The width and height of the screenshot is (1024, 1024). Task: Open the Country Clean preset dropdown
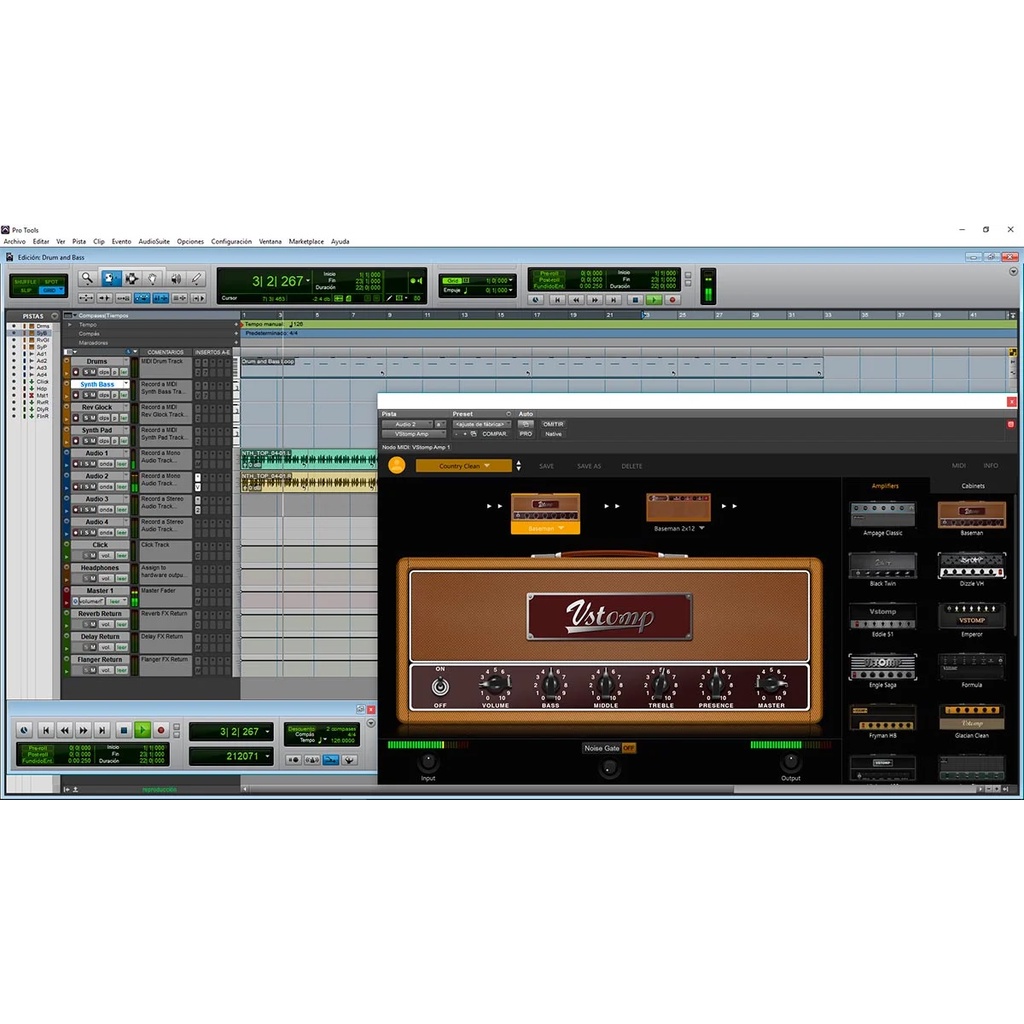464,466
